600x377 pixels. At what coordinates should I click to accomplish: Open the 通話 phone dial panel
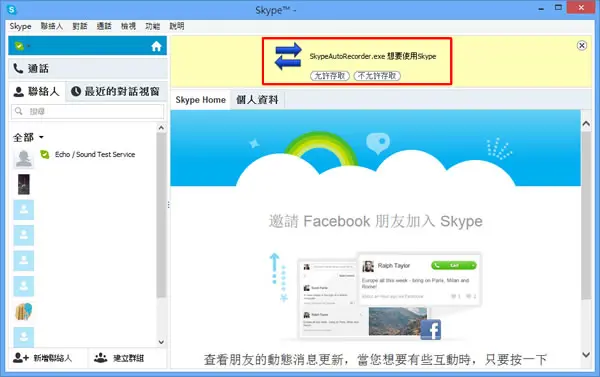point(88,69)
